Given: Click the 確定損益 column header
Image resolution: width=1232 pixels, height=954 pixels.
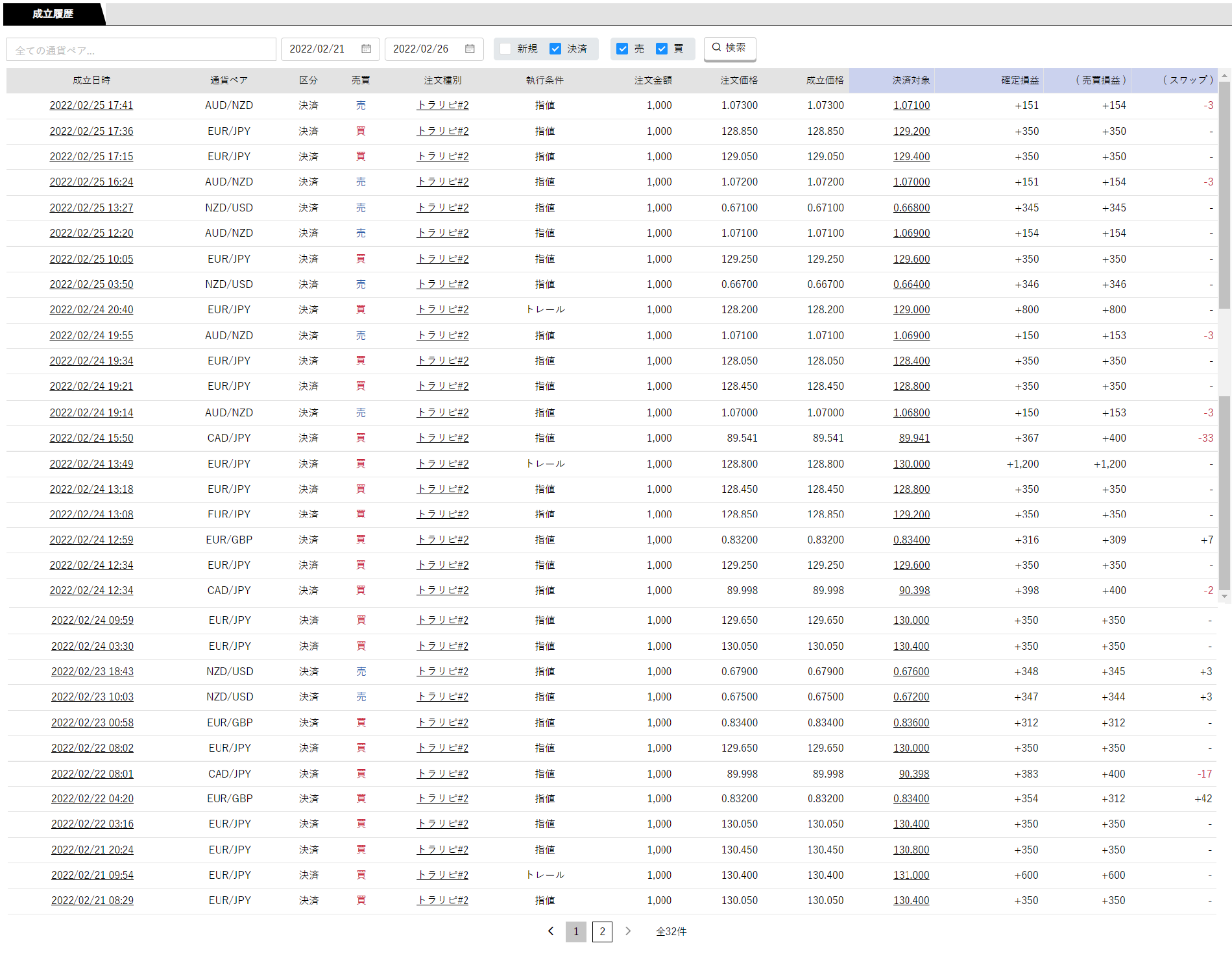Looking at the screenshot, I should (1020, 80).
